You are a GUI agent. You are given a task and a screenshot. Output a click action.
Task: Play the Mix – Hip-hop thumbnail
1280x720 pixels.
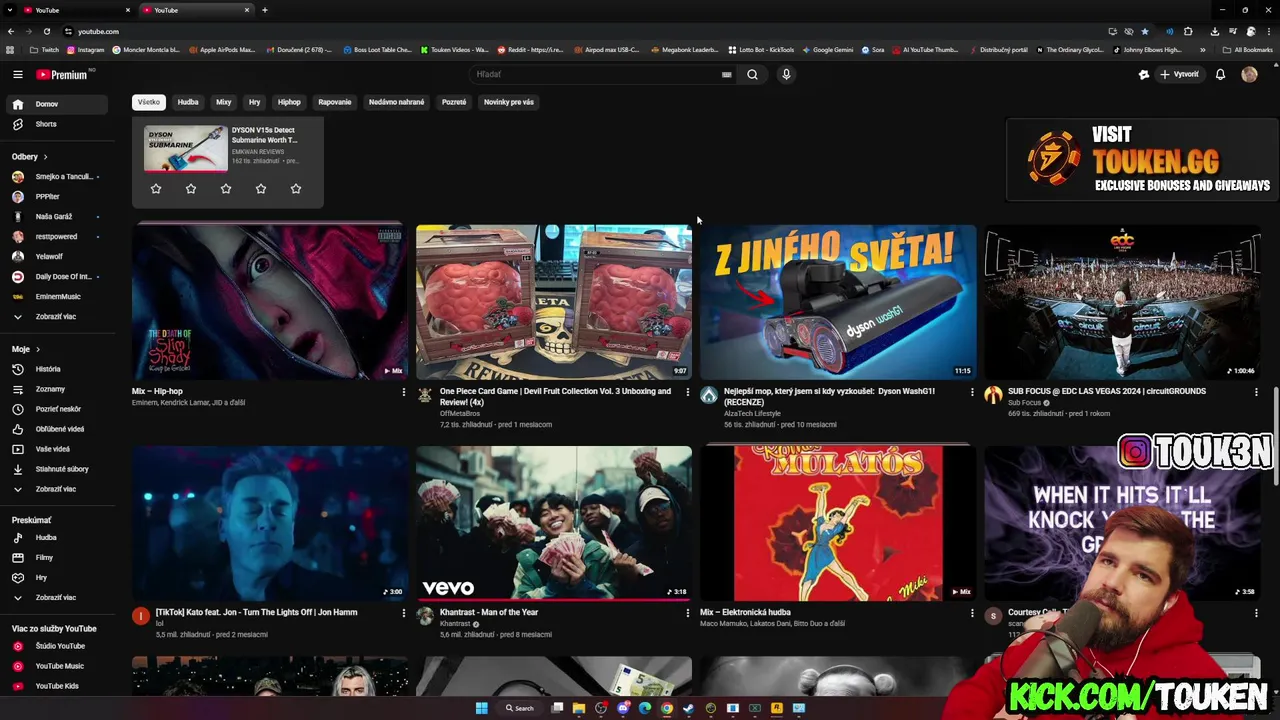[x=270, y=302]
